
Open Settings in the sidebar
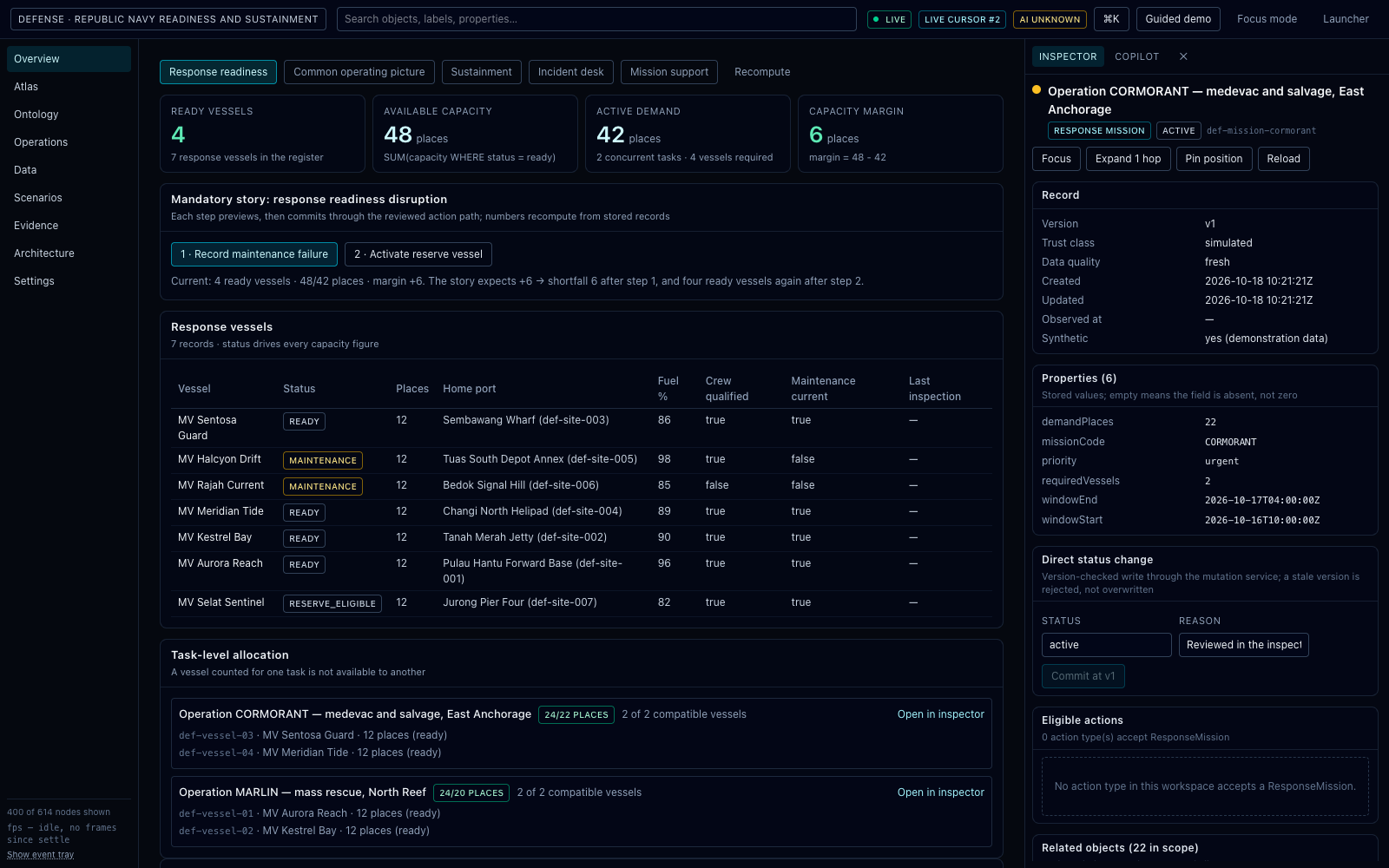(69, 281)
